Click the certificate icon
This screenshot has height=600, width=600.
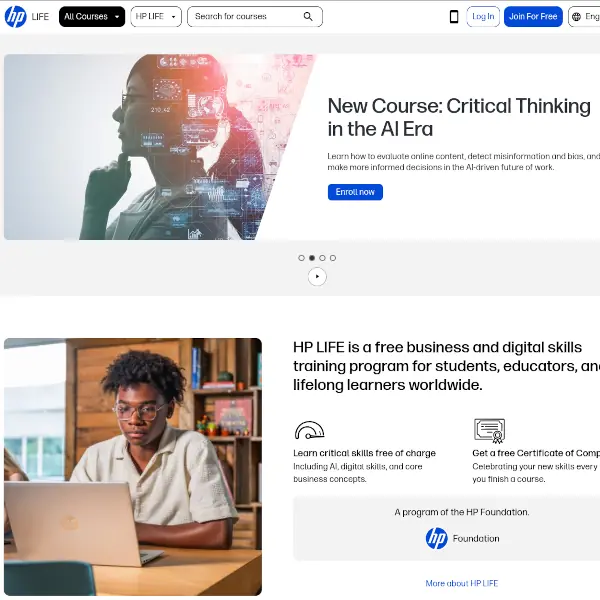(x=489, y=431)
